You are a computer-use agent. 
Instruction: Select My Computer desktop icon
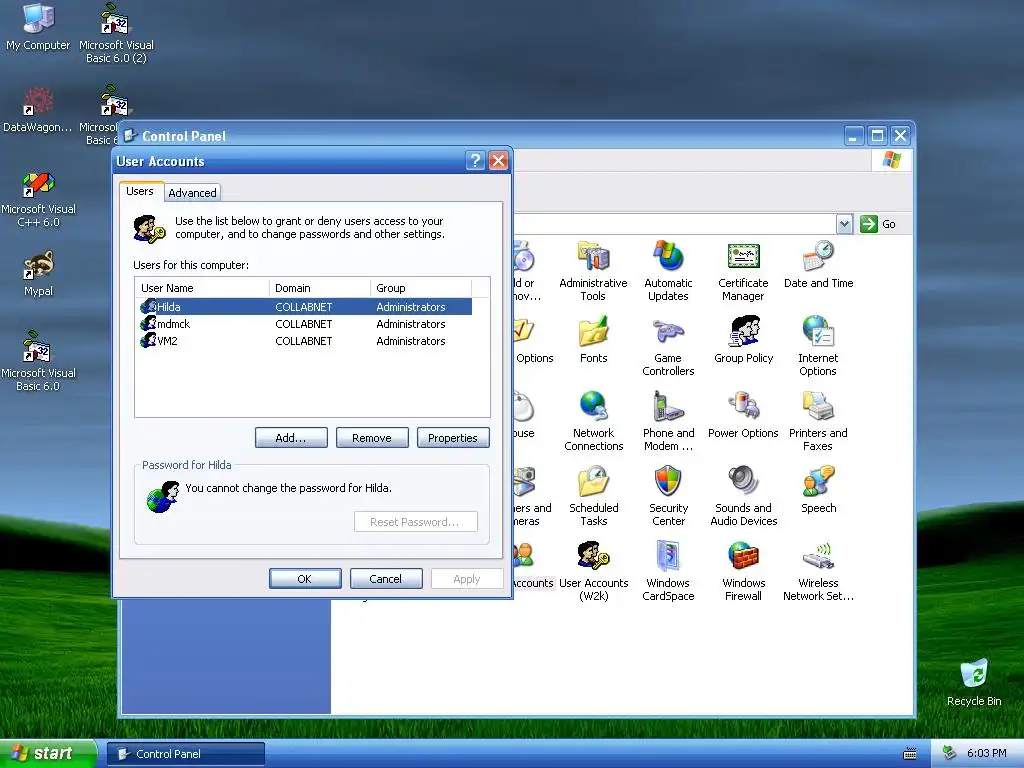pos(38,27)
